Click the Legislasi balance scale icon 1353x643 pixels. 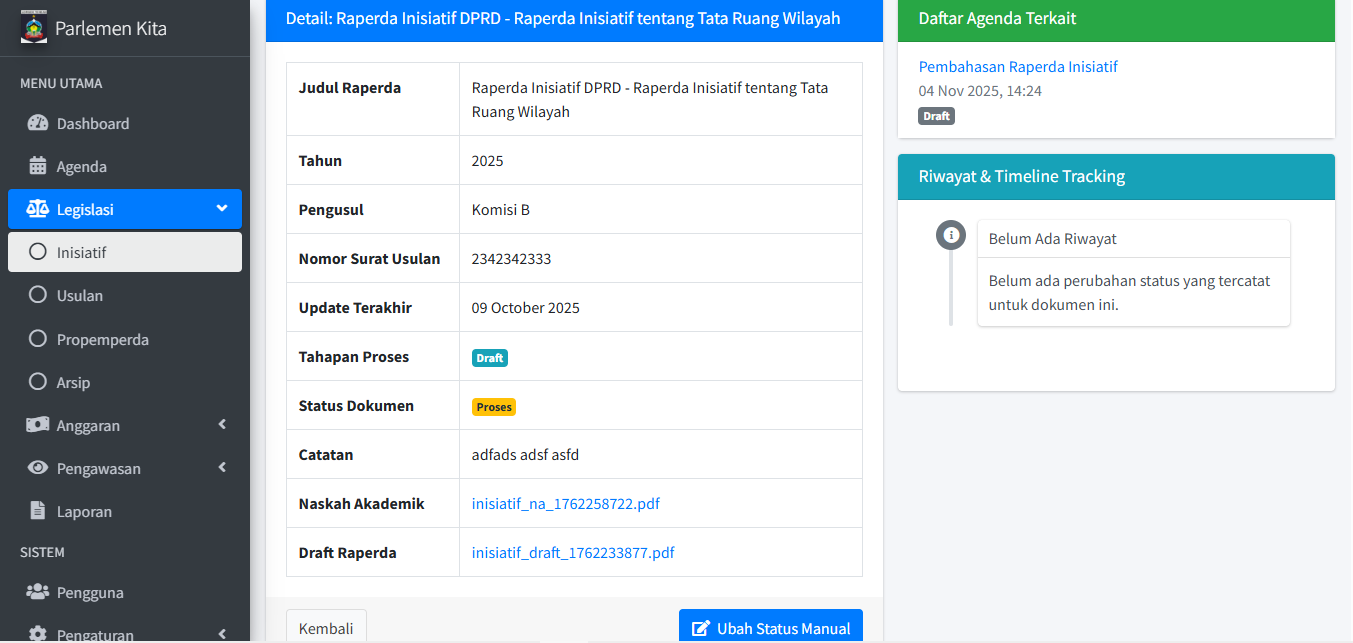click(38, 209)
